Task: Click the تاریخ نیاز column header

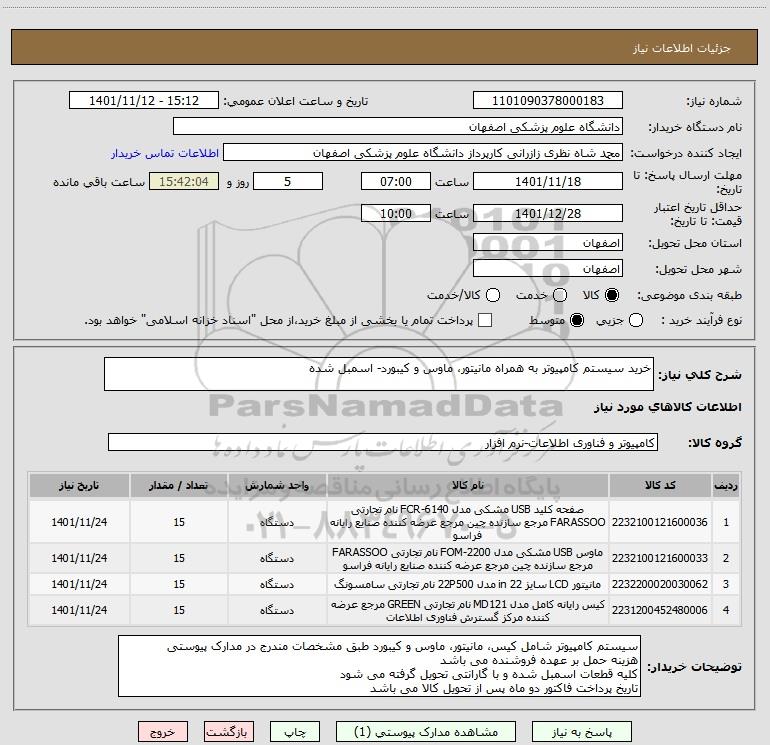Action: (79, 486)
